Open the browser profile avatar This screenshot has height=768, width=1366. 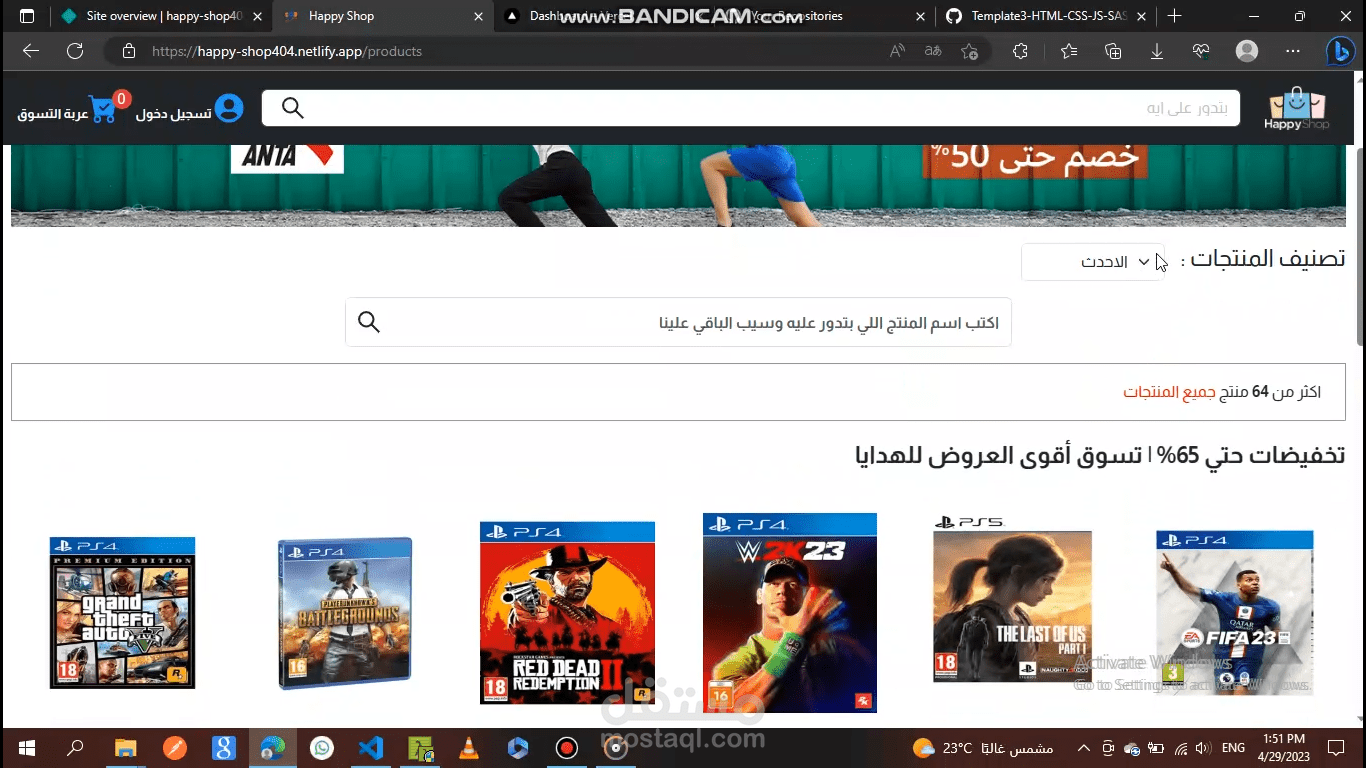click(x=1247, y=51)
